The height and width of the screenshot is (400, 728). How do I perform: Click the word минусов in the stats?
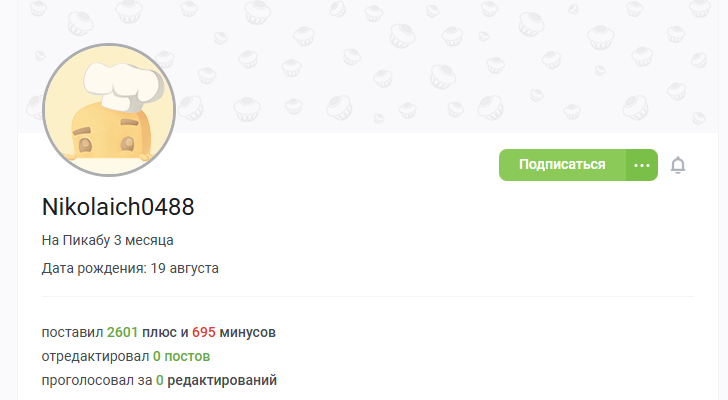[247, 332]
